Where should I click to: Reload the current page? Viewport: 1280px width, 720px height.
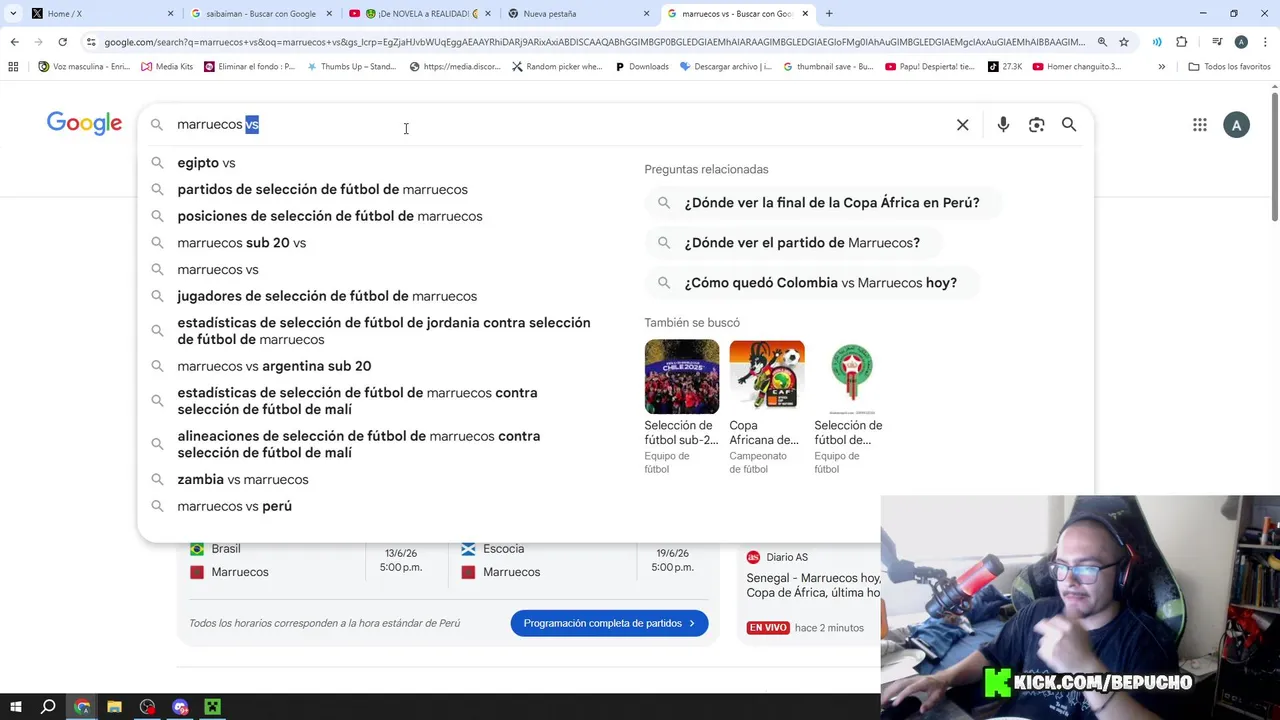pyautogui.click(x=62, y=42)
